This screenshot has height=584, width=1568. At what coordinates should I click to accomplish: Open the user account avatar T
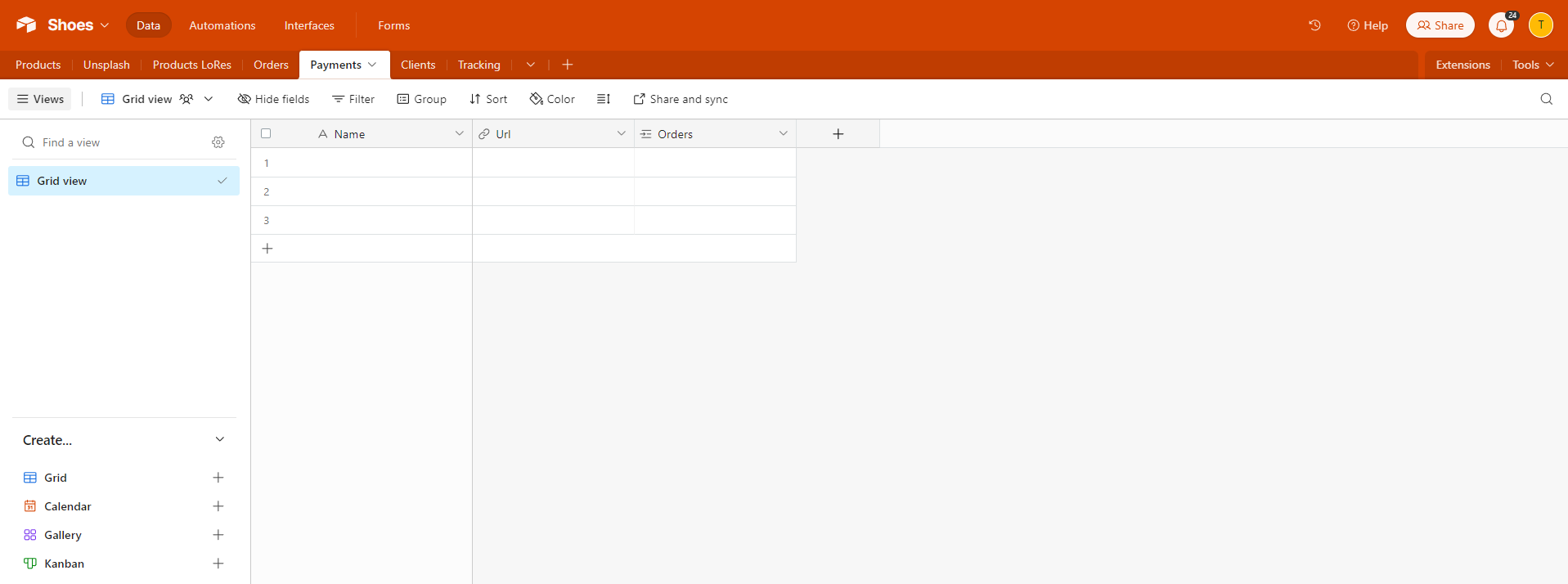(1541, 25)
